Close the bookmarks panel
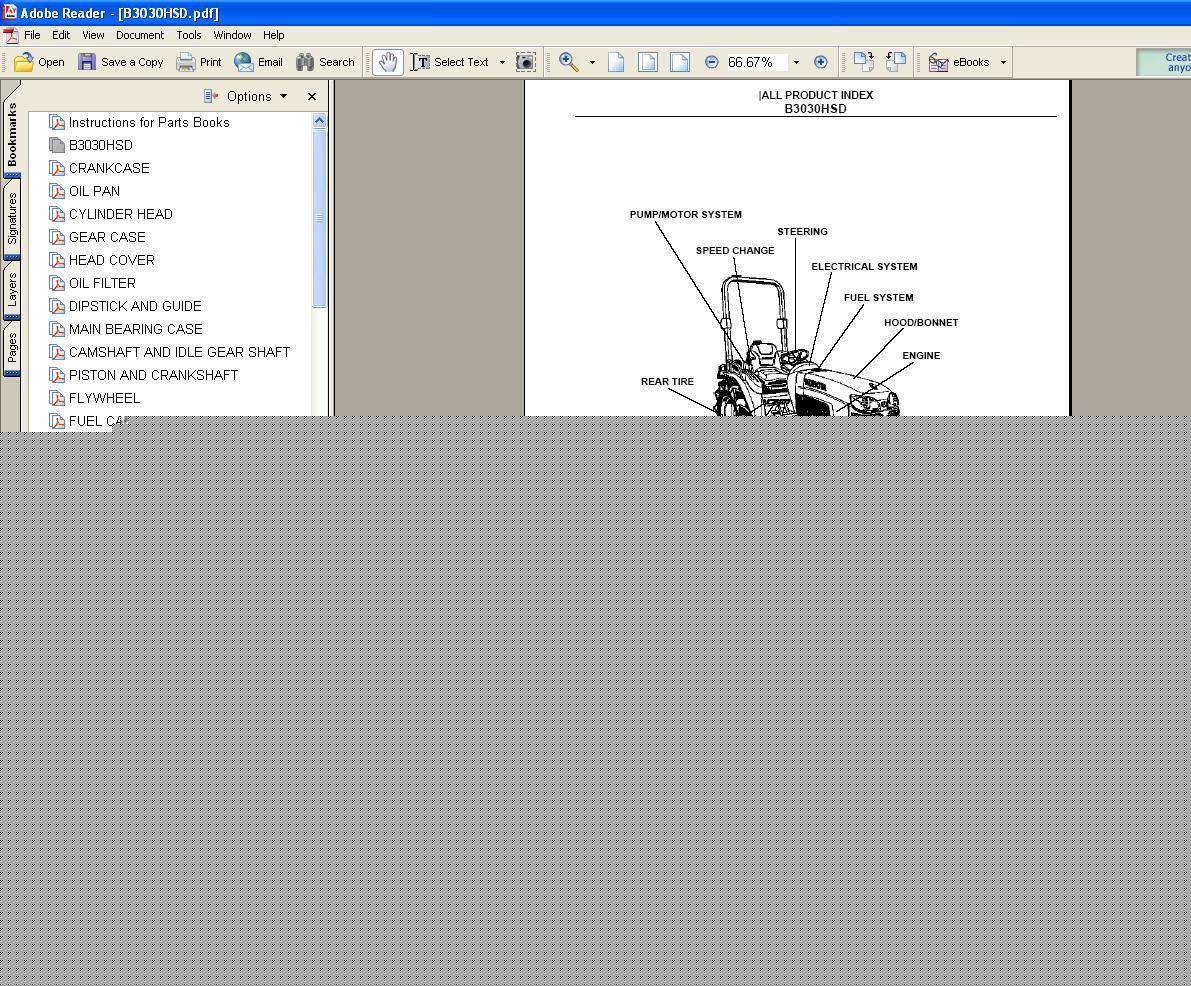1191x986 pixels. (311, 96)
